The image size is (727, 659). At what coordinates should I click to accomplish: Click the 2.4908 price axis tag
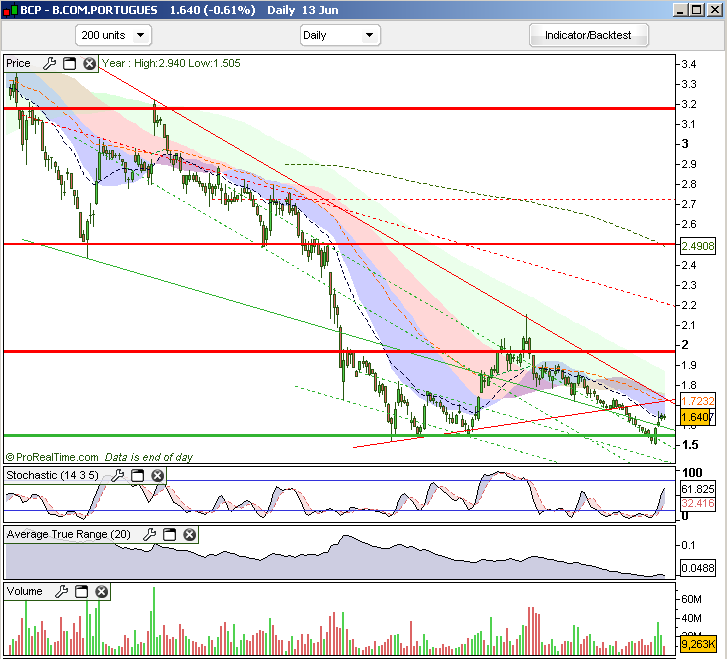pos(698,246)
